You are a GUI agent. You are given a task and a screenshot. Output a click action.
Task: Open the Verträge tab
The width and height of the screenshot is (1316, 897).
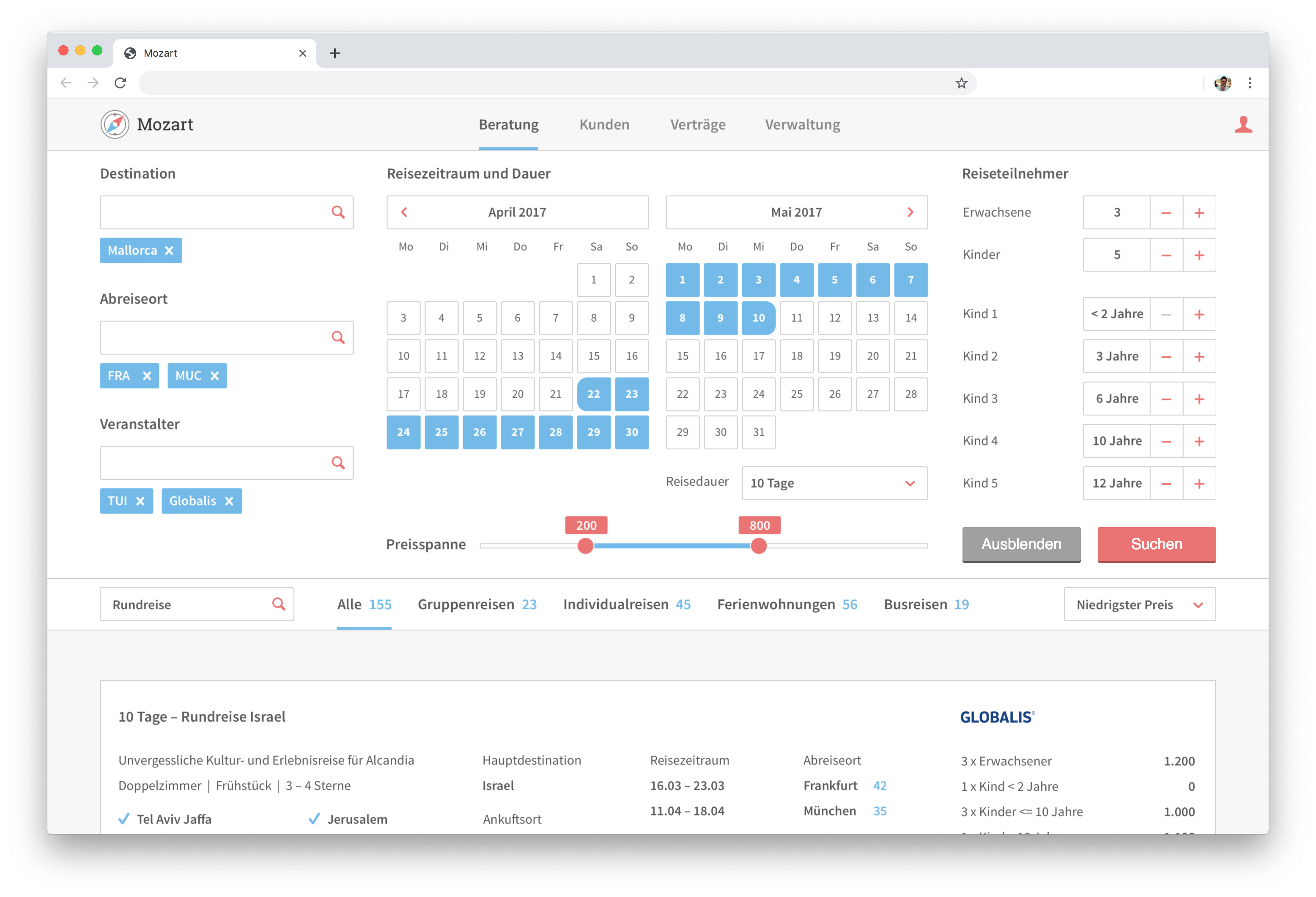(x=698, y=125)
